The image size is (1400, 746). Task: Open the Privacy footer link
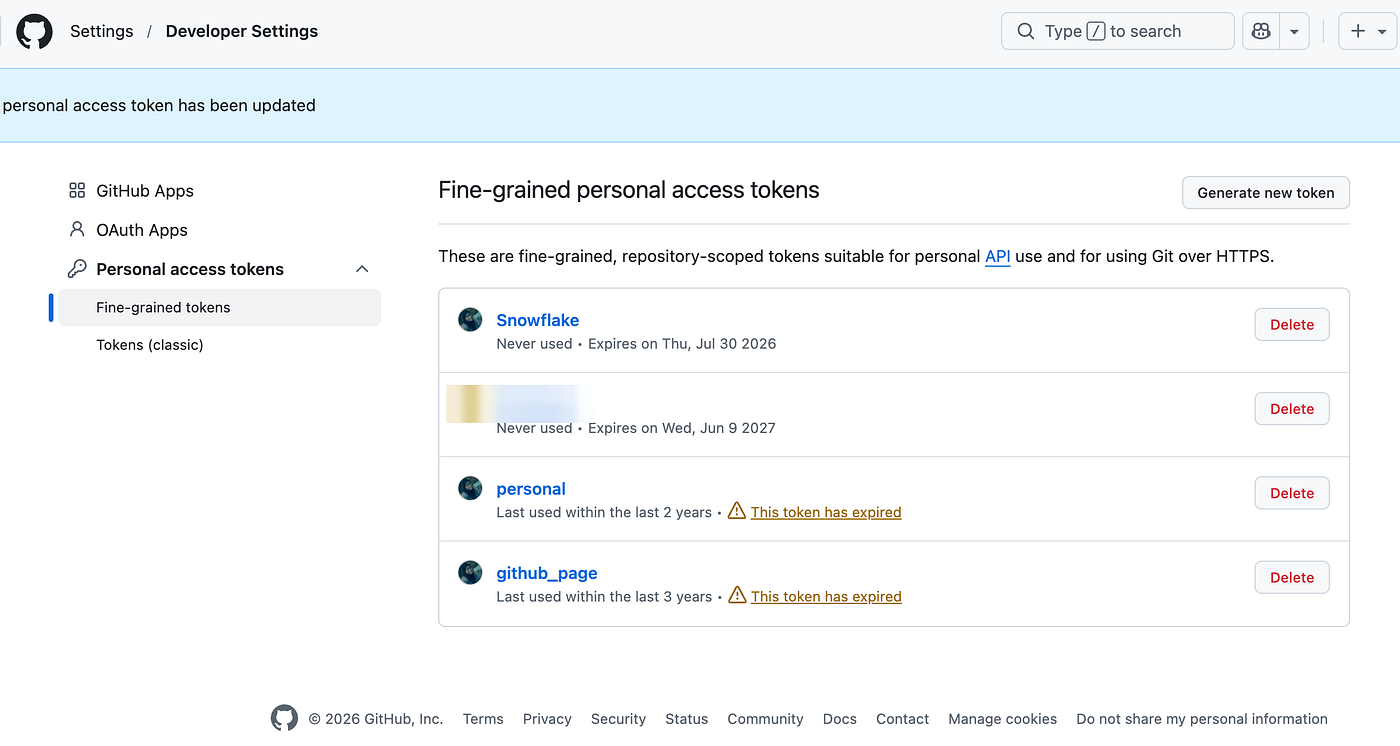(547, 719)
